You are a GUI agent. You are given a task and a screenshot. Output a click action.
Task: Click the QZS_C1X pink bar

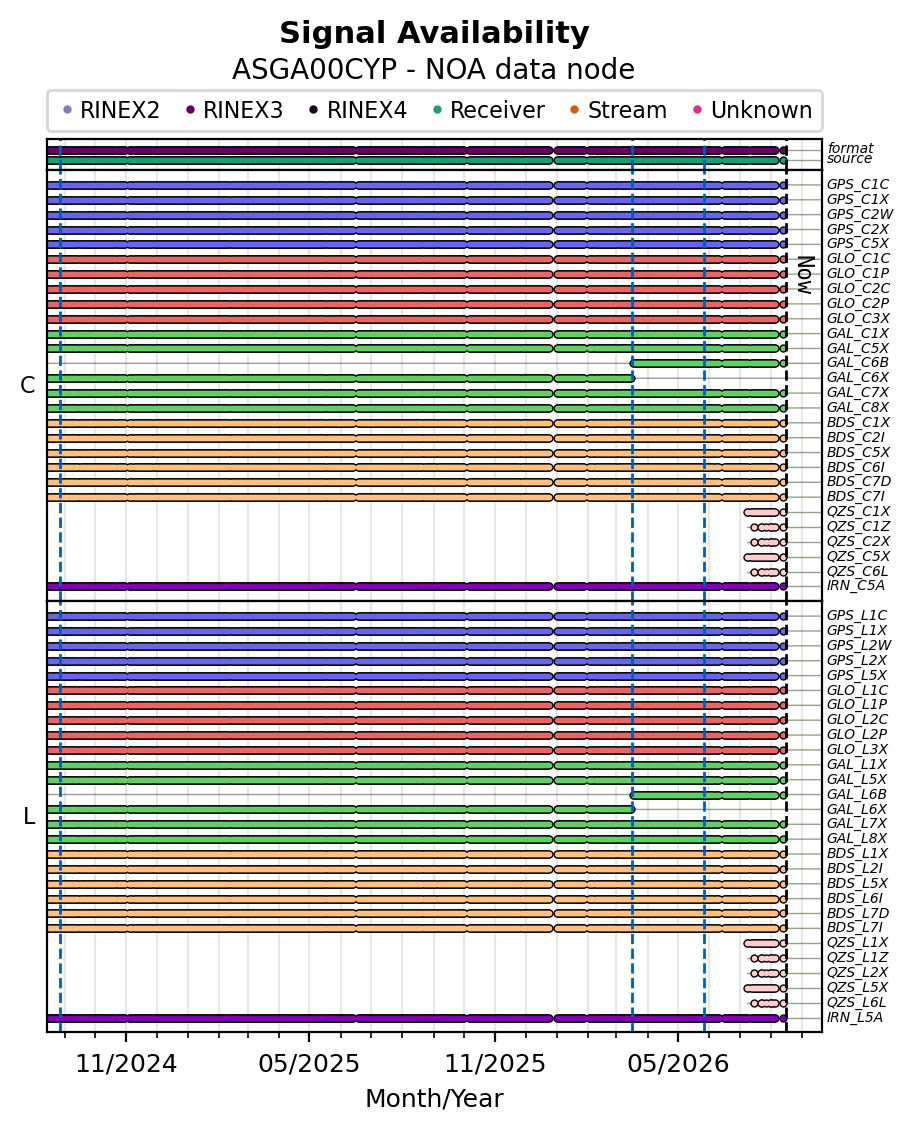(x=762, y=512)
